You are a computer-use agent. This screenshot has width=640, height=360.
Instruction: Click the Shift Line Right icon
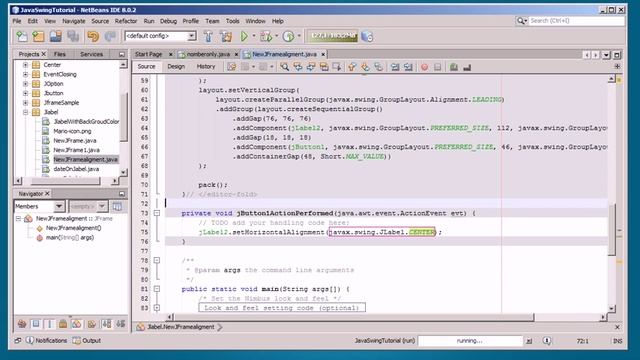[x=408, y=67]
